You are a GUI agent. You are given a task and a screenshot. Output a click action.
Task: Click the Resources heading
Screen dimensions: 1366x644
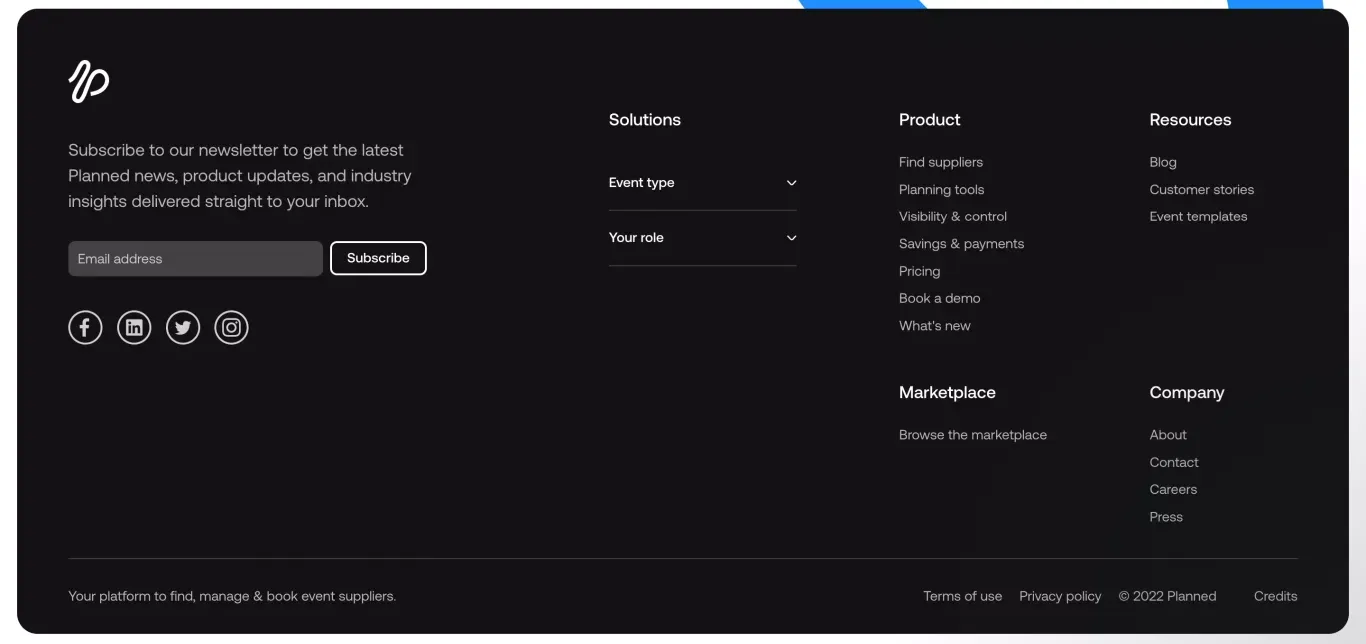coord(1190,119)
